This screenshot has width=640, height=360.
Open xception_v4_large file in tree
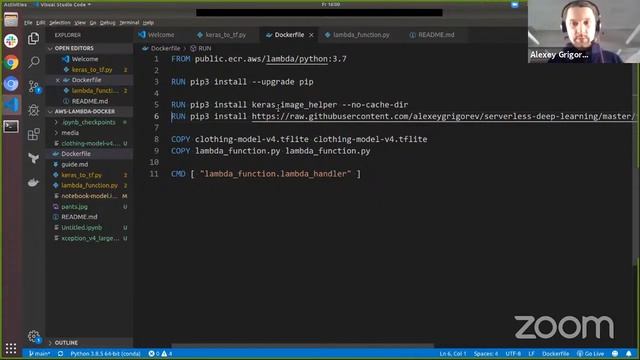tap(89, 238)
